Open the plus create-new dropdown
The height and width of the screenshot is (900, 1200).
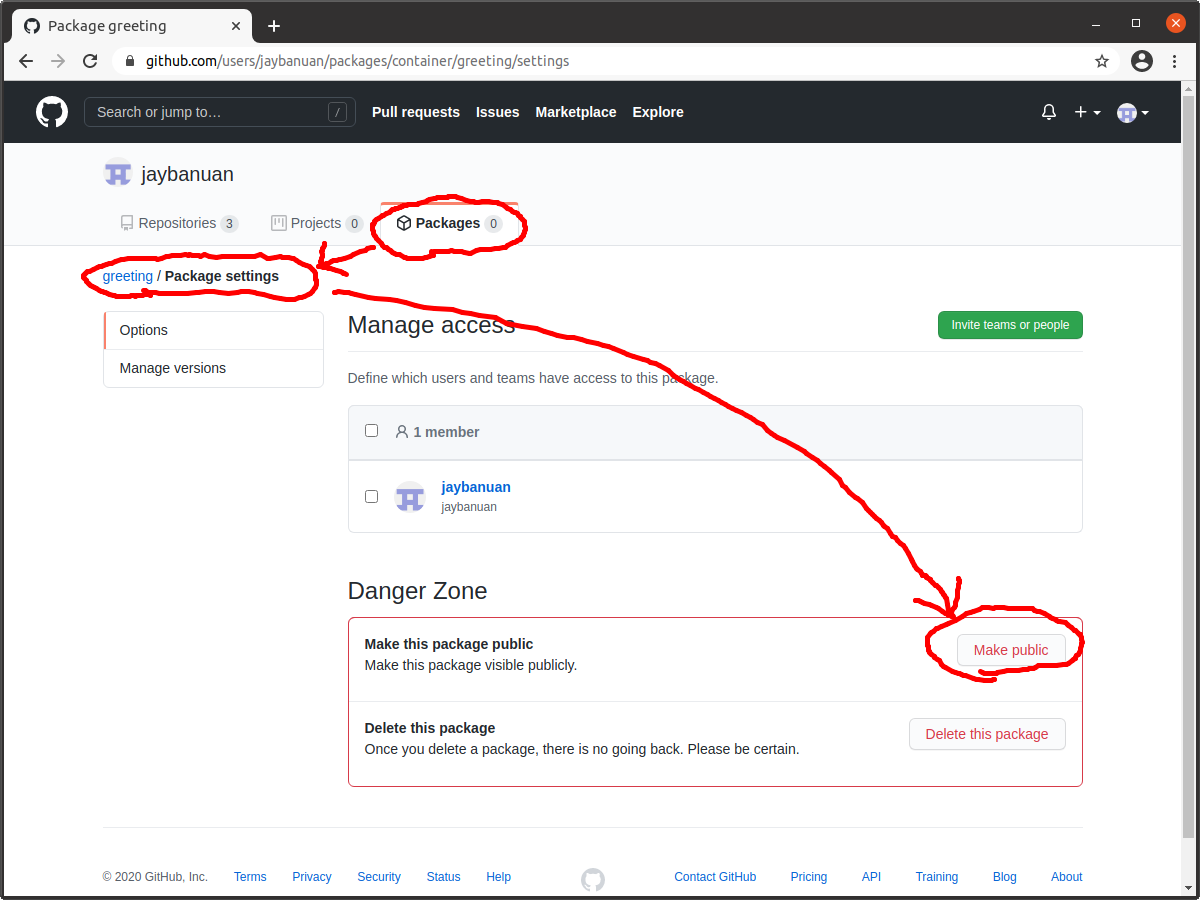click(1087, 112)
